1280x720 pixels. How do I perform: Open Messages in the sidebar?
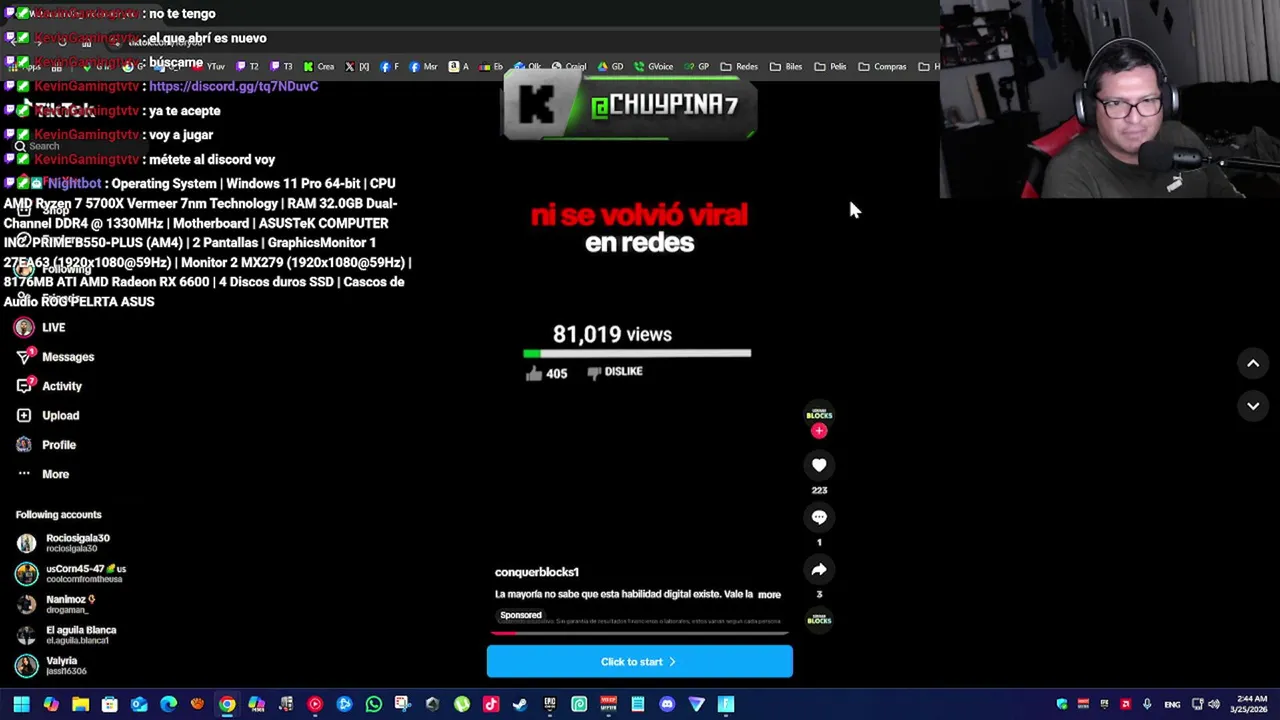point(55,357)
